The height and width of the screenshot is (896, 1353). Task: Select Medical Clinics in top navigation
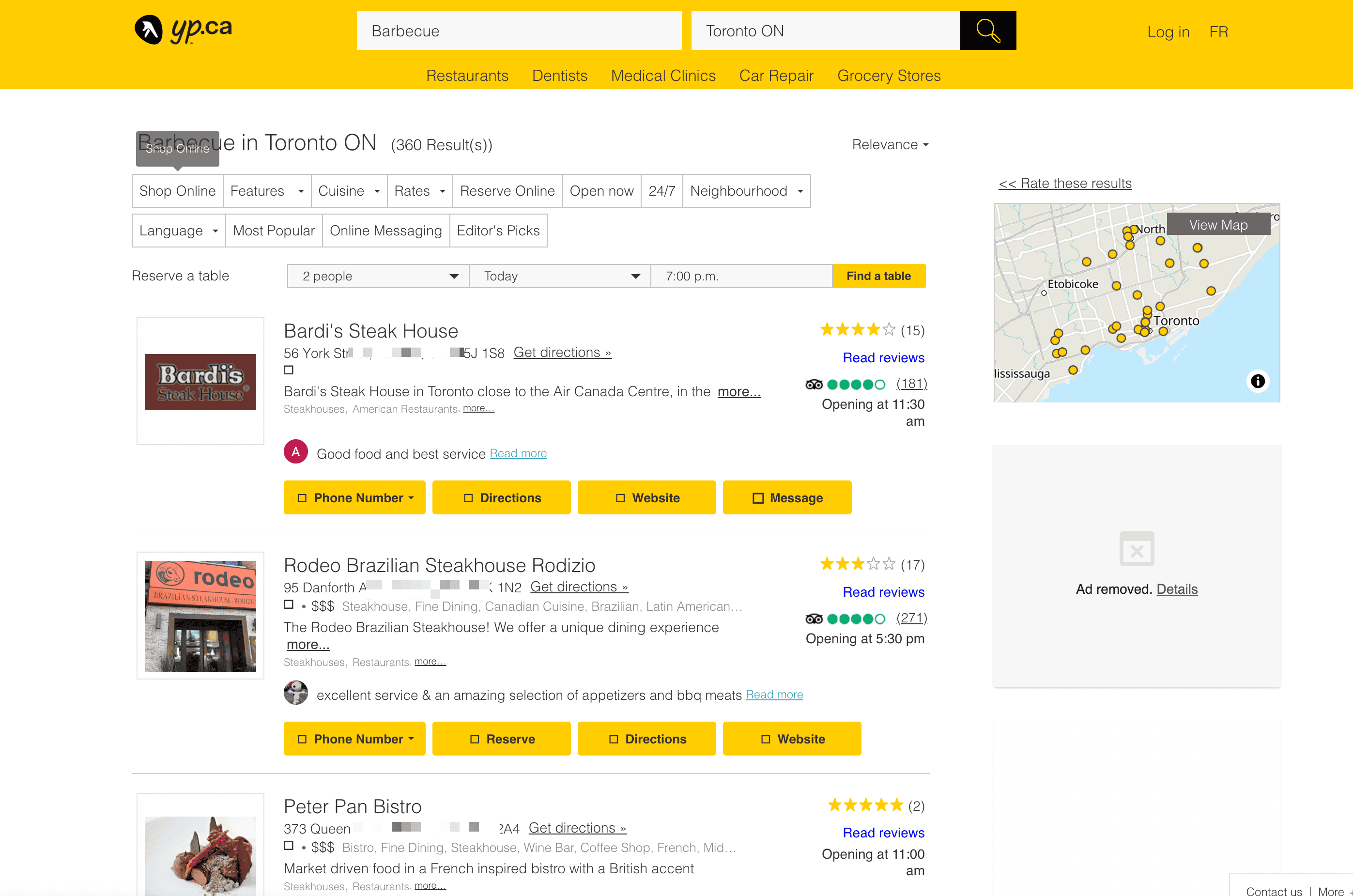(x=663, y=76)
